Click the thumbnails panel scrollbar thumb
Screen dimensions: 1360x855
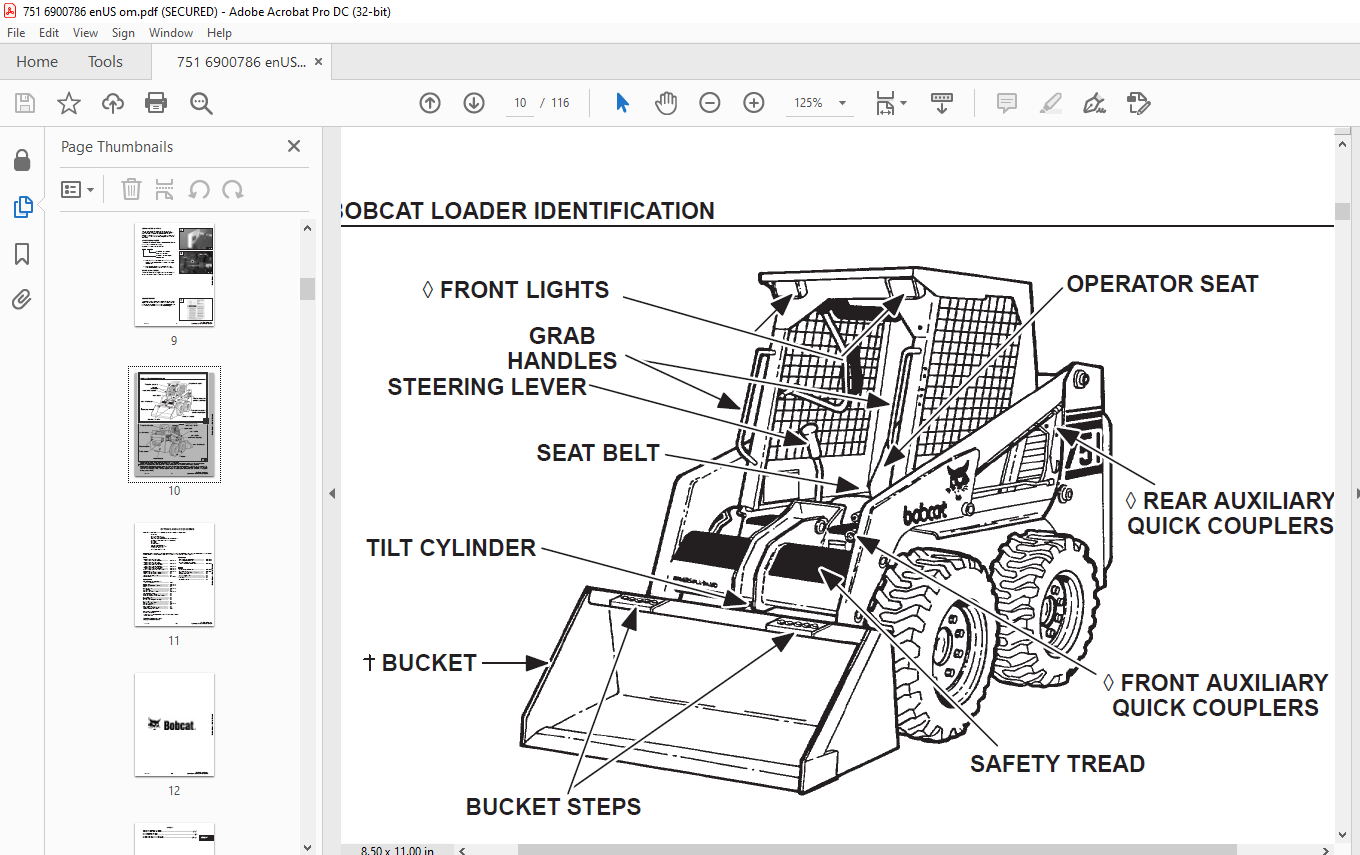click(x=308, y=289)
